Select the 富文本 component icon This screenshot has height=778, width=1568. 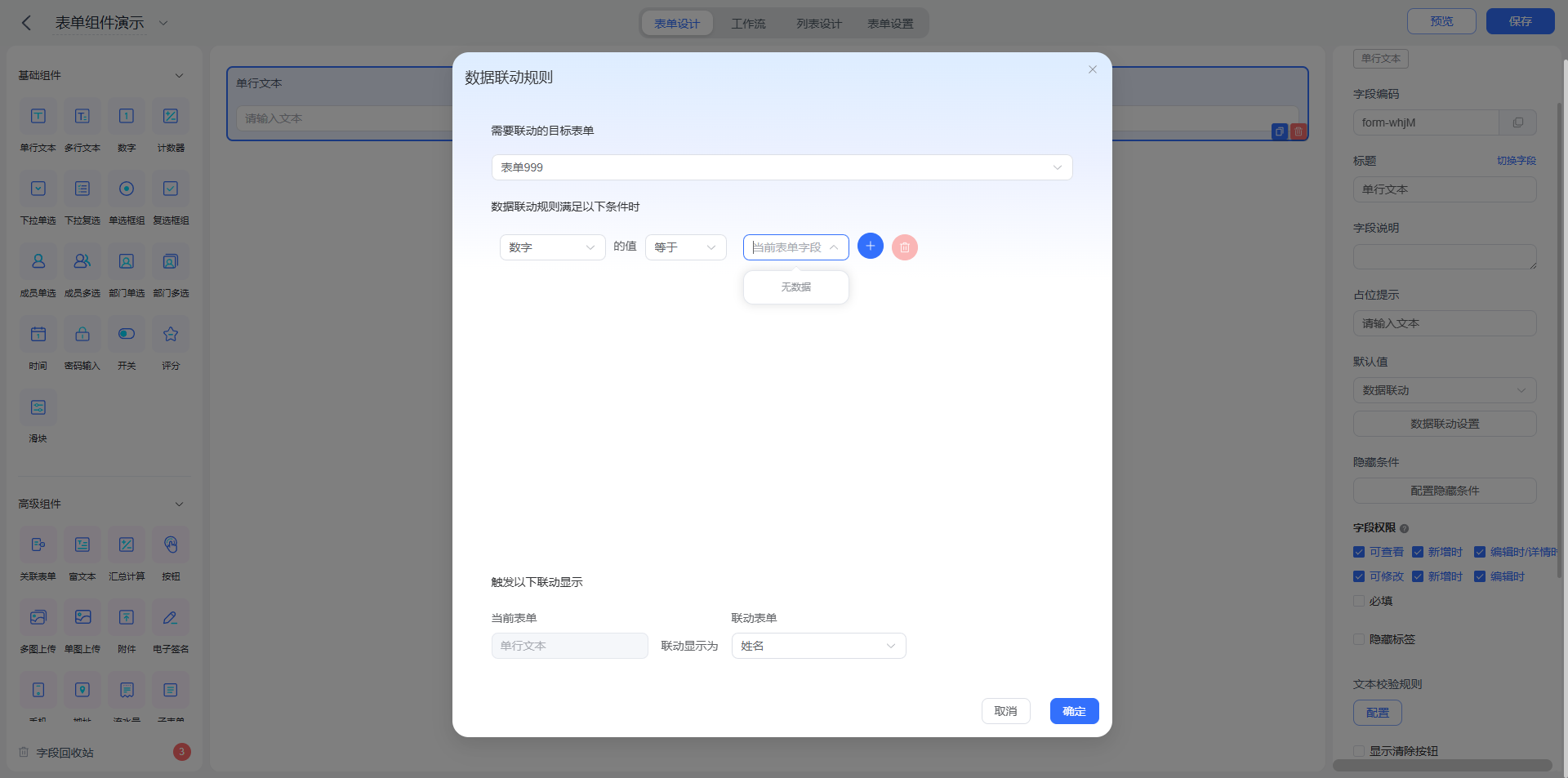click(82, 545)
